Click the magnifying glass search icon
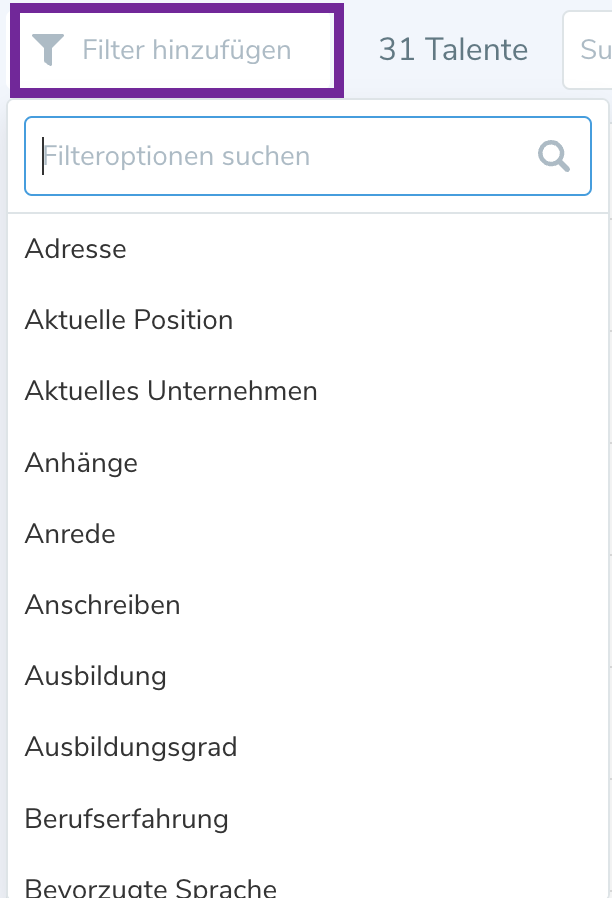Image resolution: width=612 pixels, height=898 pixels. click(x=553, y=156)
